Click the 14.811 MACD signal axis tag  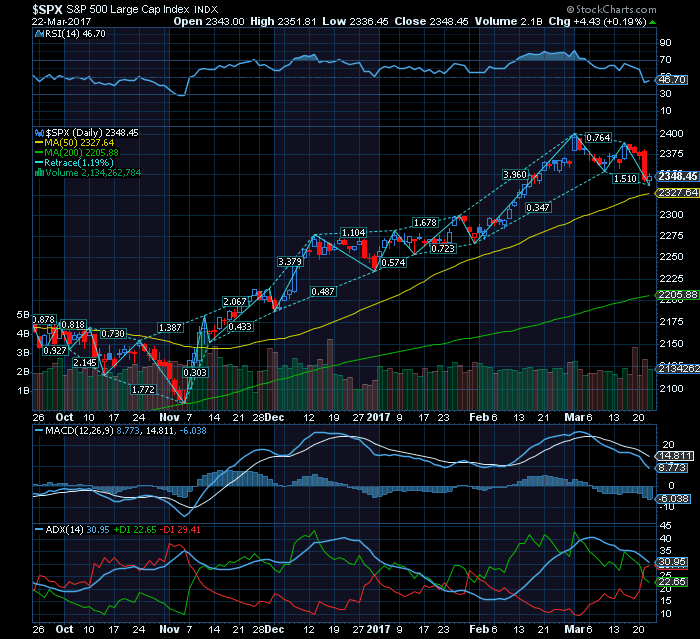pos(675,456)
